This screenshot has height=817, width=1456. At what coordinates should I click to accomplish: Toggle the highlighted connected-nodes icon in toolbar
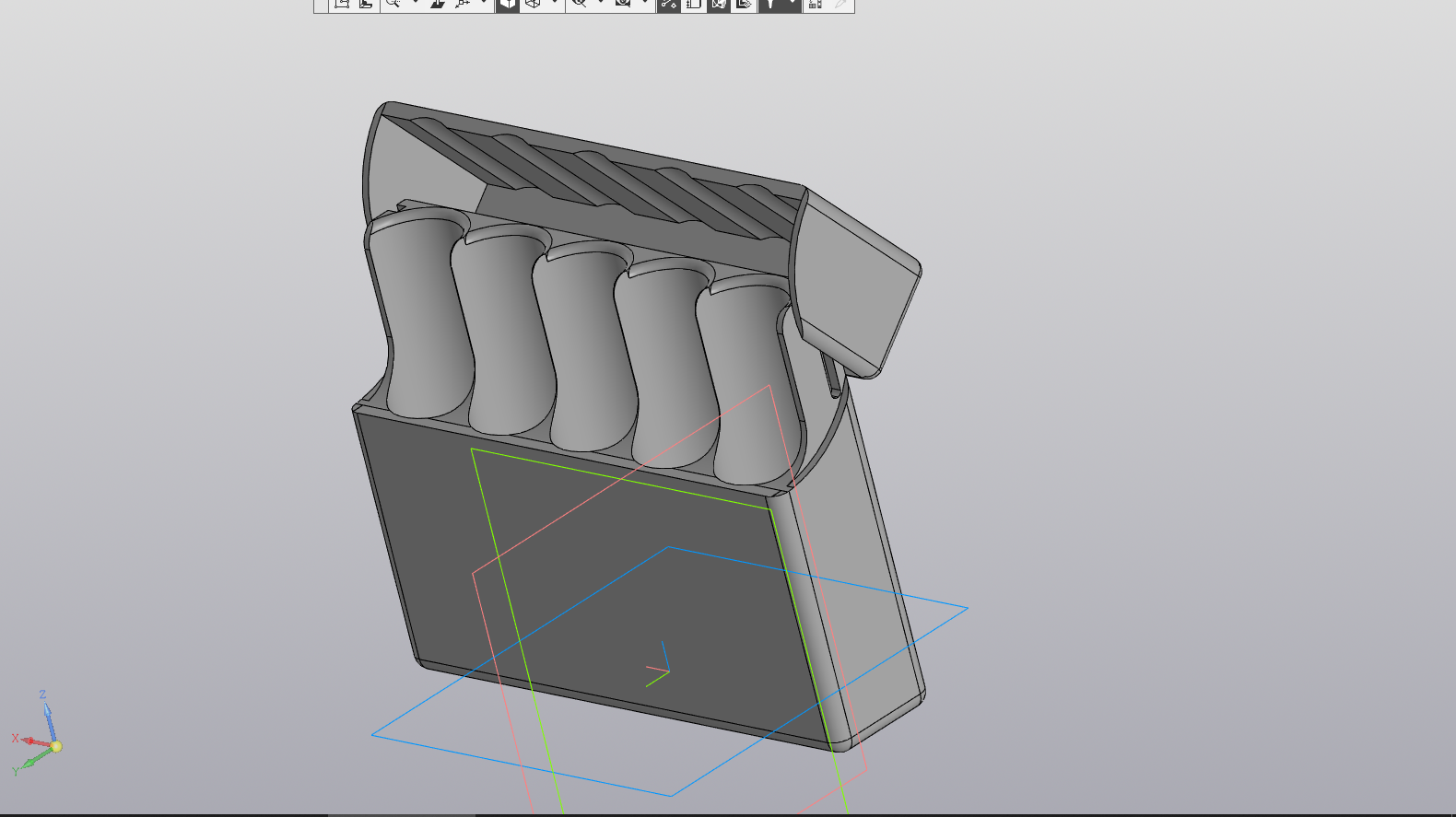pos(669,5)
